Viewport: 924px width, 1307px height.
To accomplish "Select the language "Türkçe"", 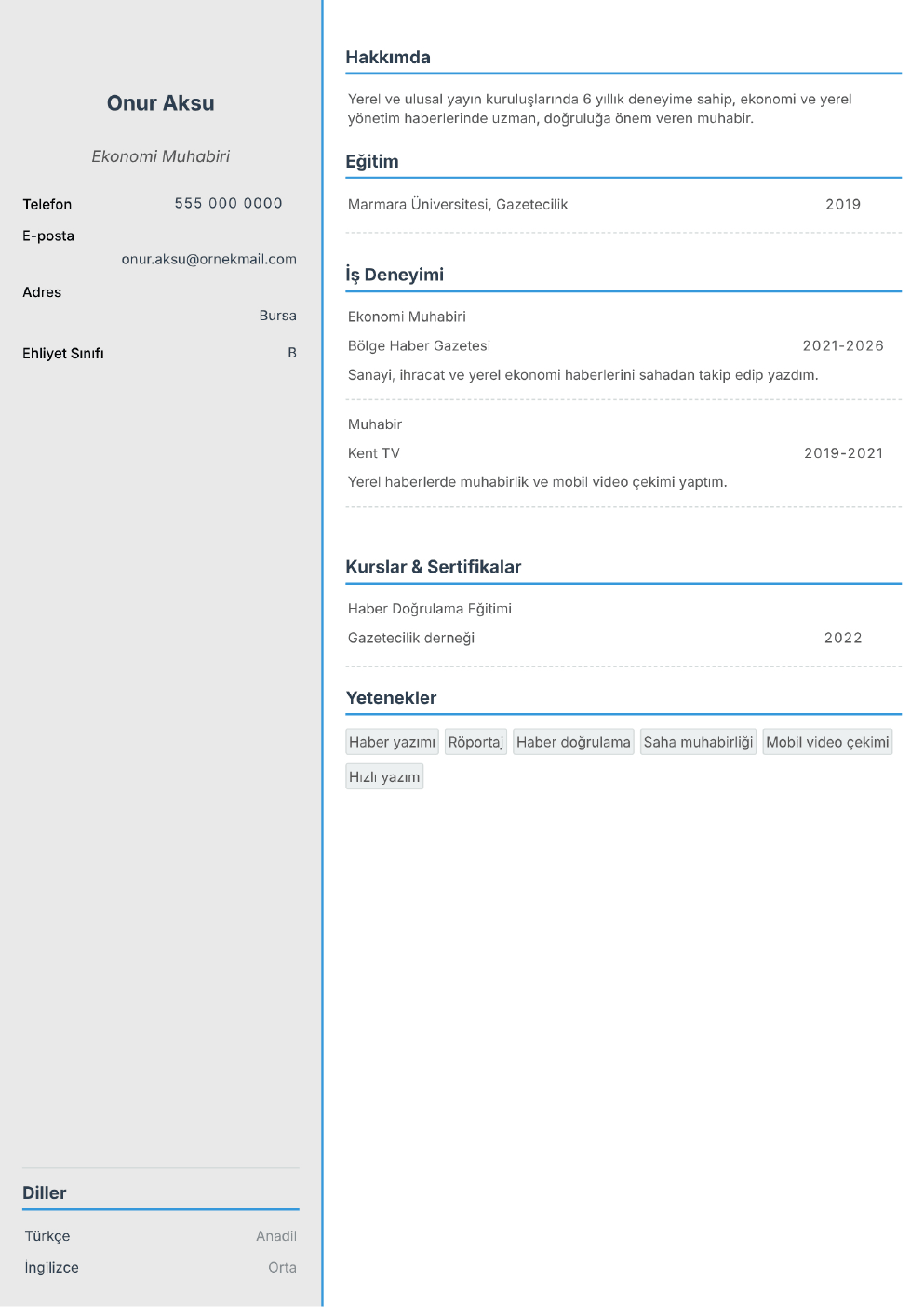I will click(47, 1236).
